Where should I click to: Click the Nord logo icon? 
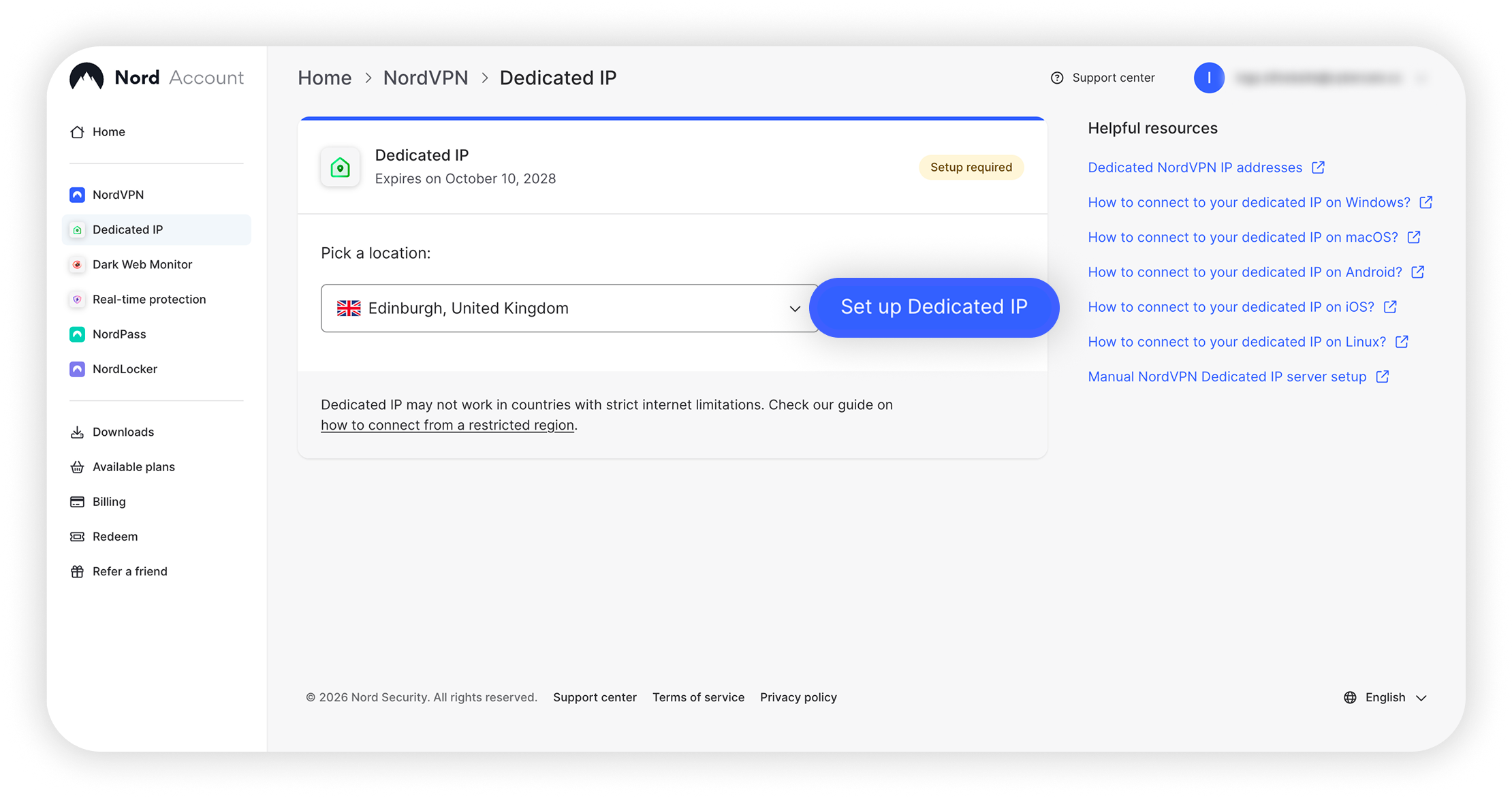pyautogui.click(x=86, y=77)
